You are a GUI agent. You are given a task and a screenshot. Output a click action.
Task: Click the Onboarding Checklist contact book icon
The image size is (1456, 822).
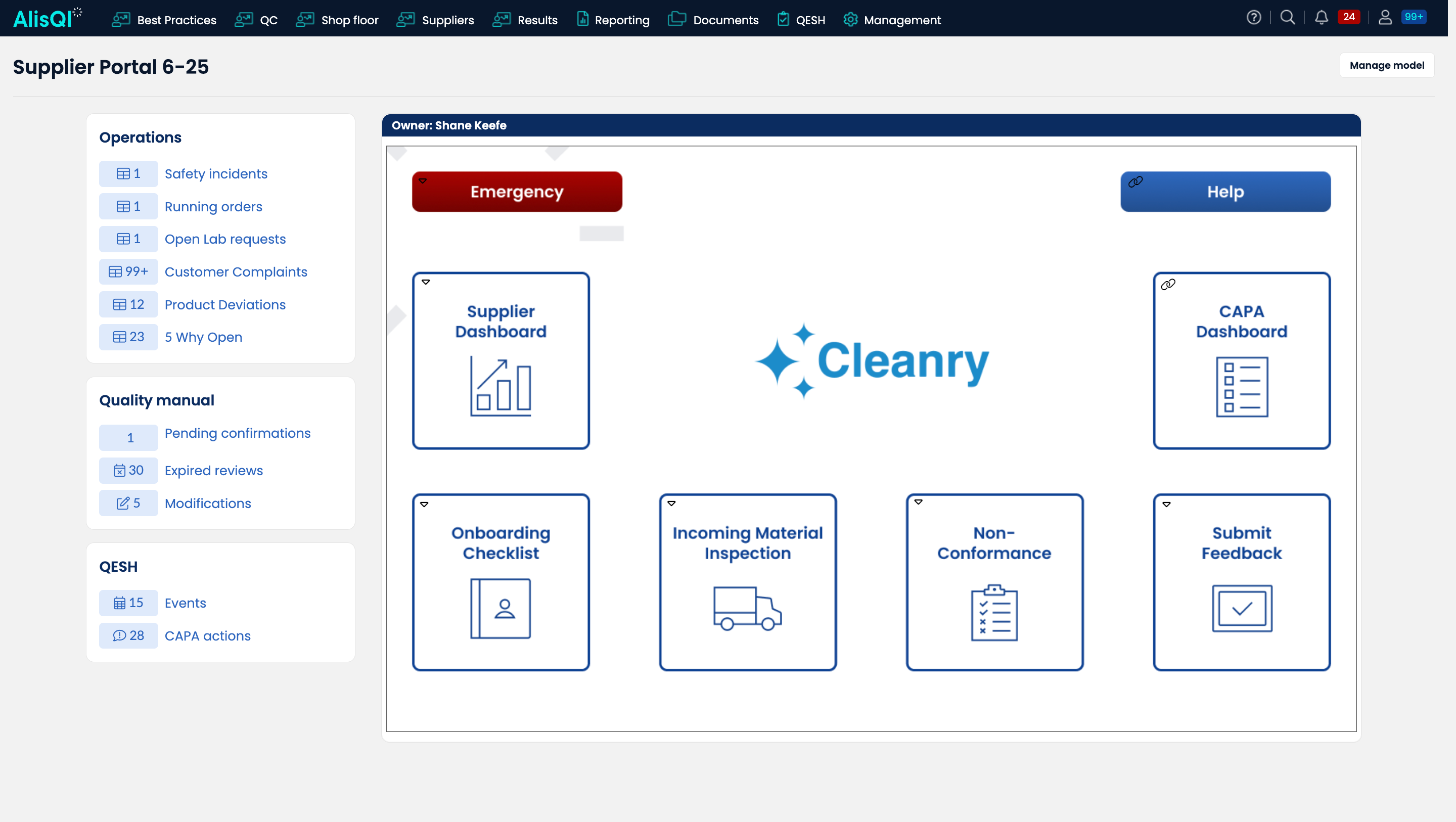[x=501, y=608]
